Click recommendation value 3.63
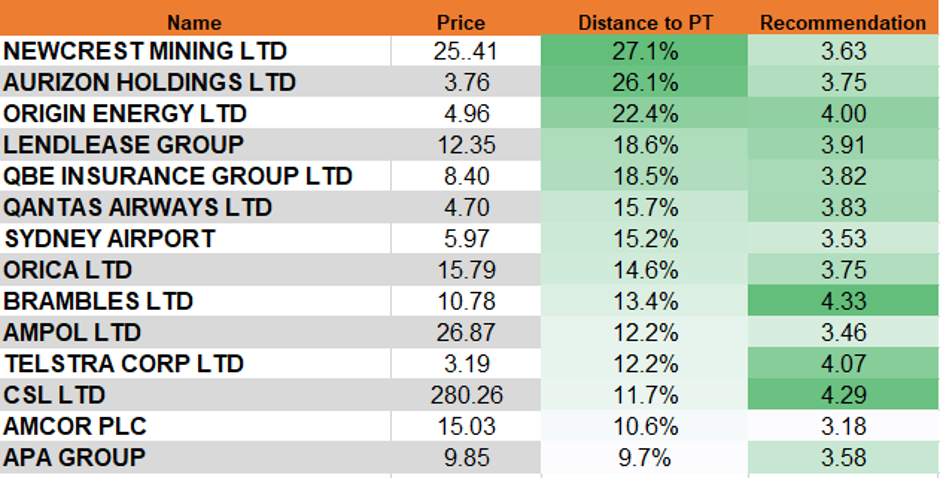Screen dimensions: 941x479 point(843,50)
